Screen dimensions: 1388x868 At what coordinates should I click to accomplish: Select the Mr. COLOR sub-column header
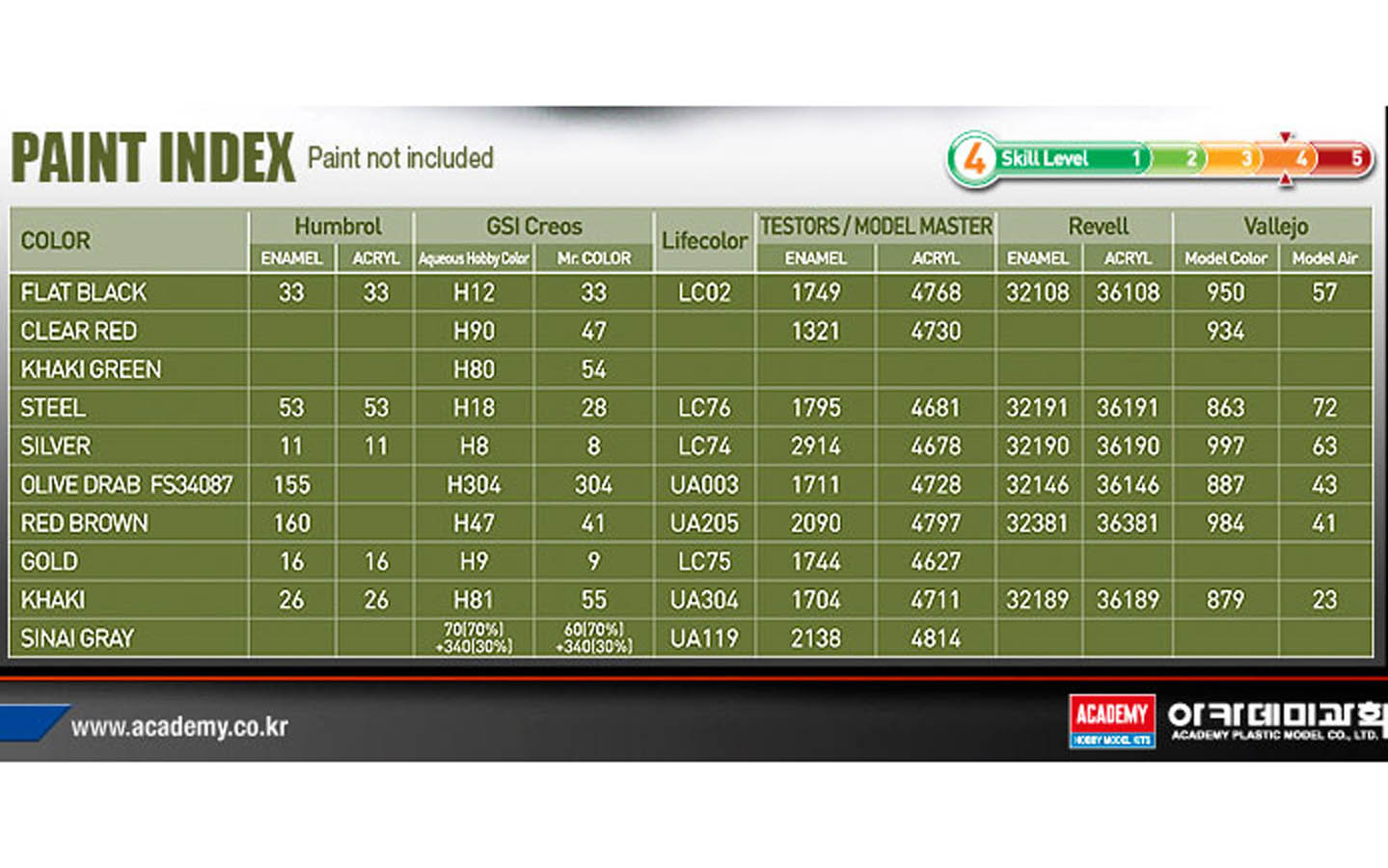click(x=593, y=258)
